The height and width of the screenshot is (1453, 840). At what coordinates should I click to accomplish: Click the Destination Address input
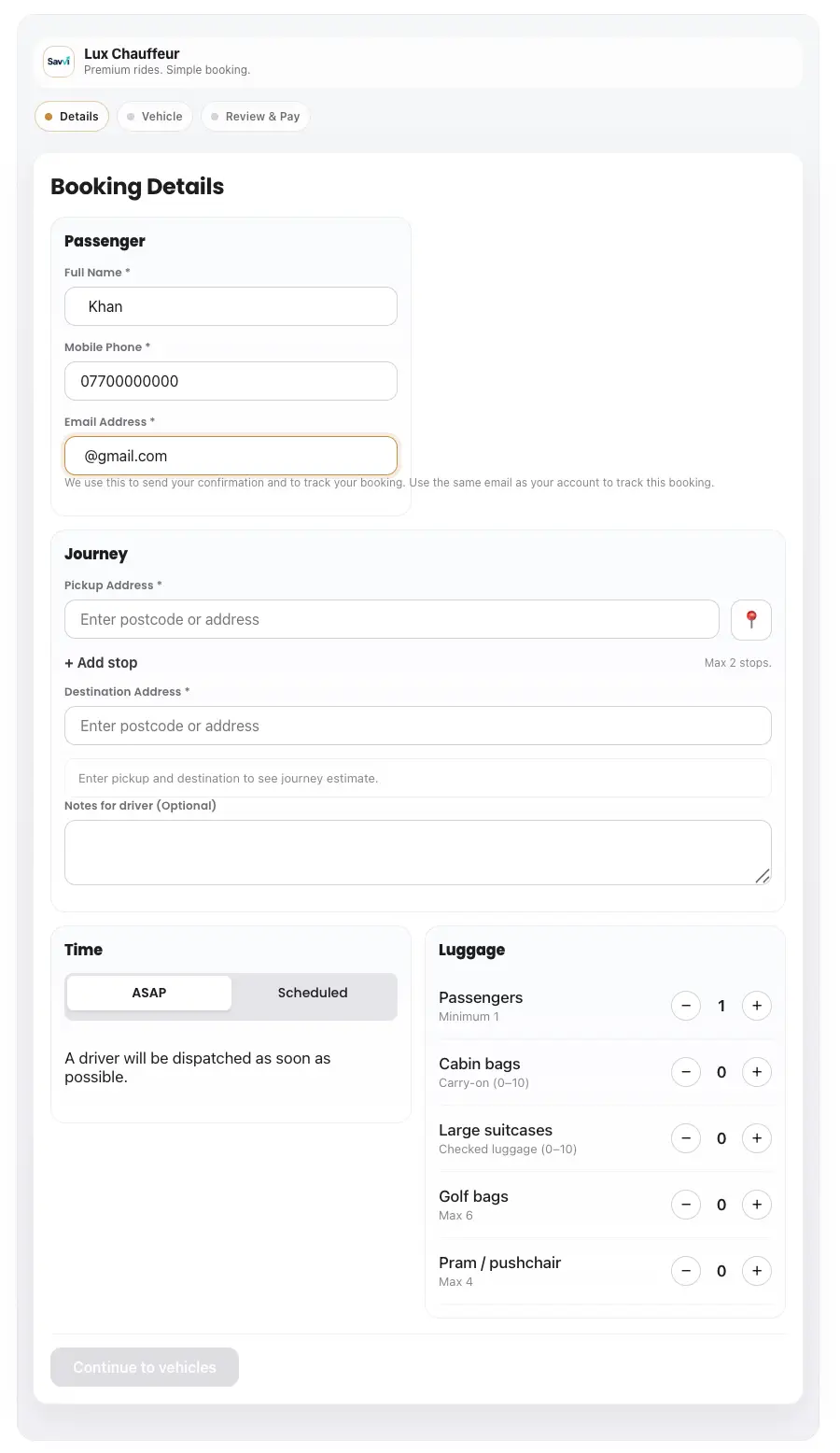(x=417, y=726)
